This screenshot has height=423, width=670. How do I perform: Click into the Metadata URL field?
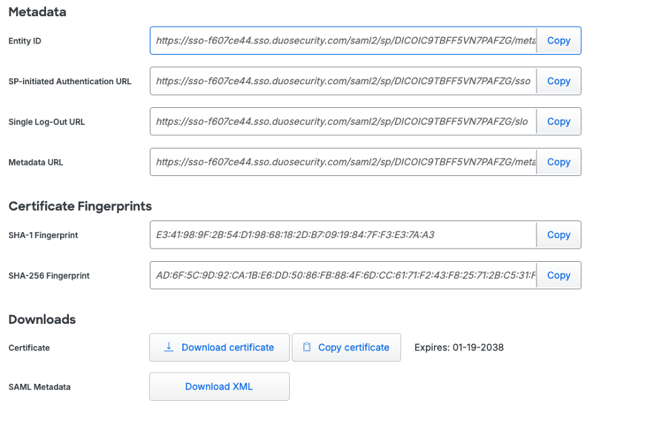point(344,162)
